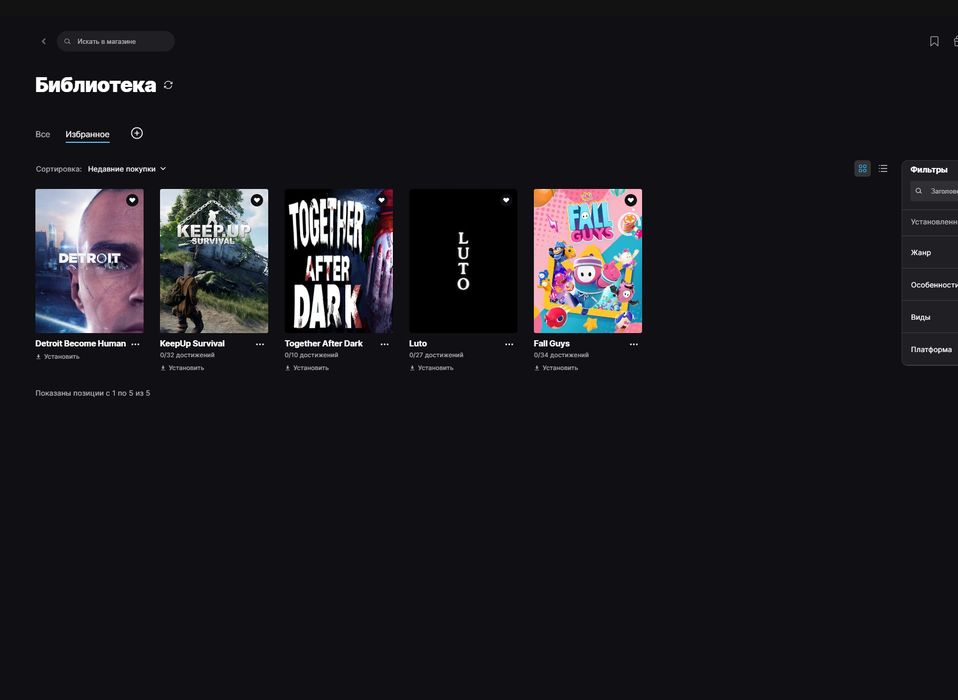Click KeepUp Survival 0/32 достижений
Image resolution: width=958 pixels, height=700 pixels.
pyautogui.click(x=187, y=355)
